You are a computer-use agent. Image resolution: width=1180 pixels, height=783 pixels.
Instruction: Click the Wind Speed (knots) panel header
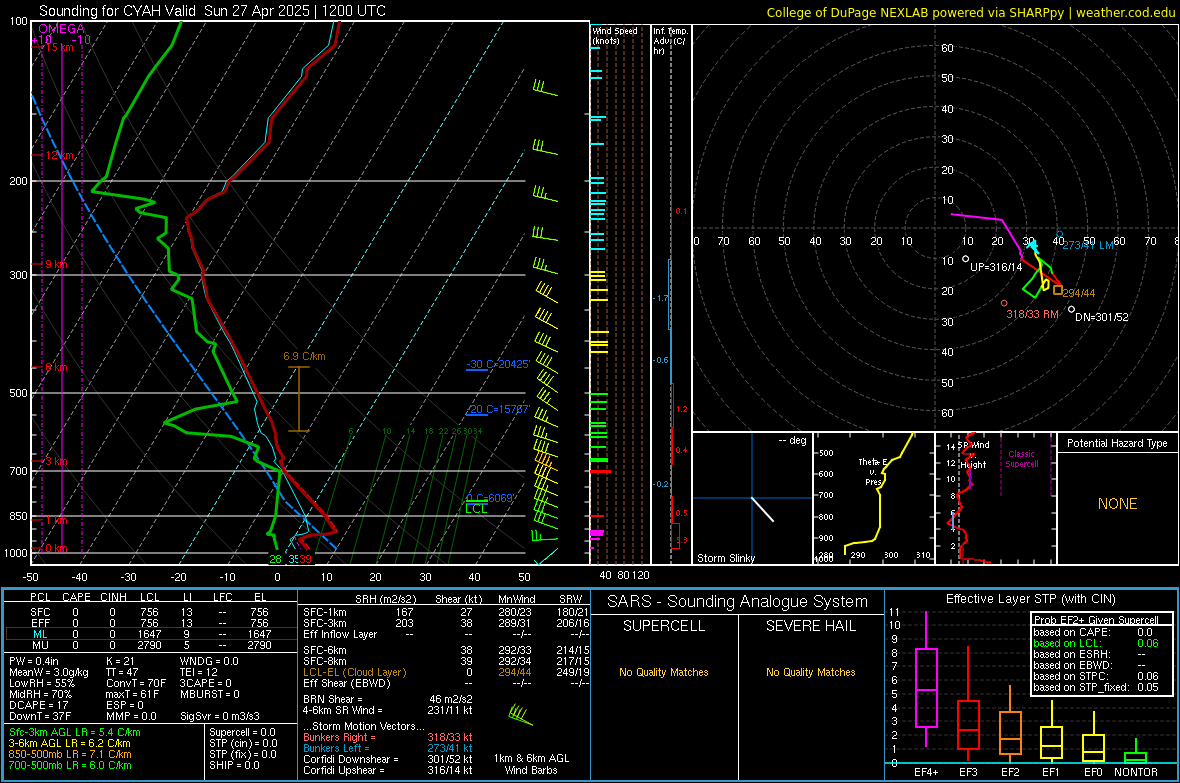point(614,35)
